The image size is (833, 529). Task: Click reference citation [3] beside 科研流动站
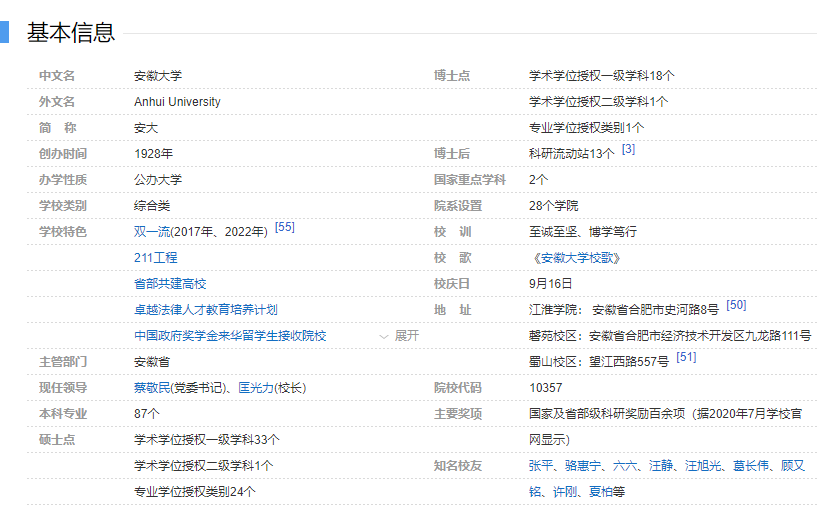tap(628, 150)
